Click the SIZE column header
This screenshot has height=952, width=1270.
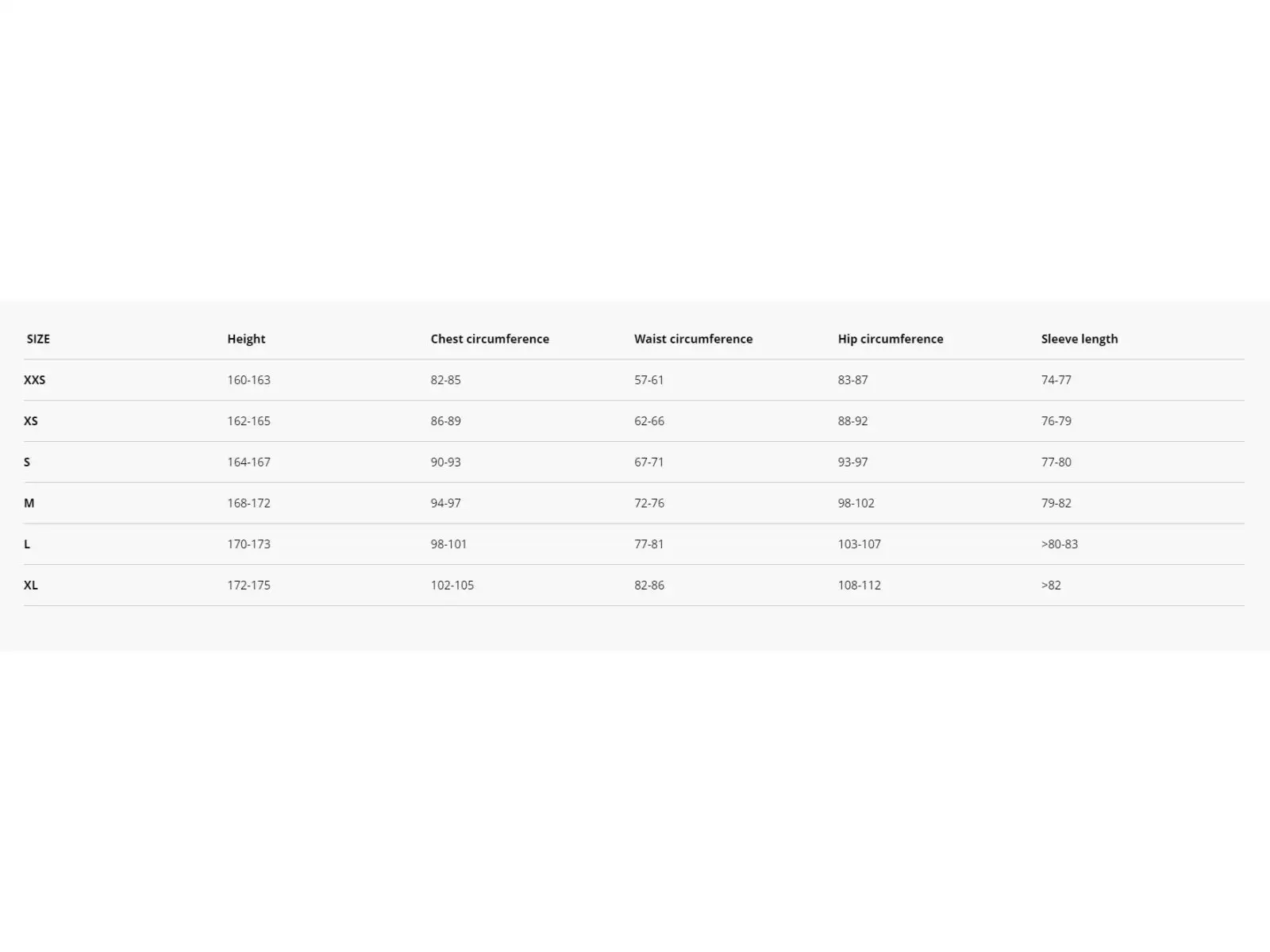coord(38,339)
